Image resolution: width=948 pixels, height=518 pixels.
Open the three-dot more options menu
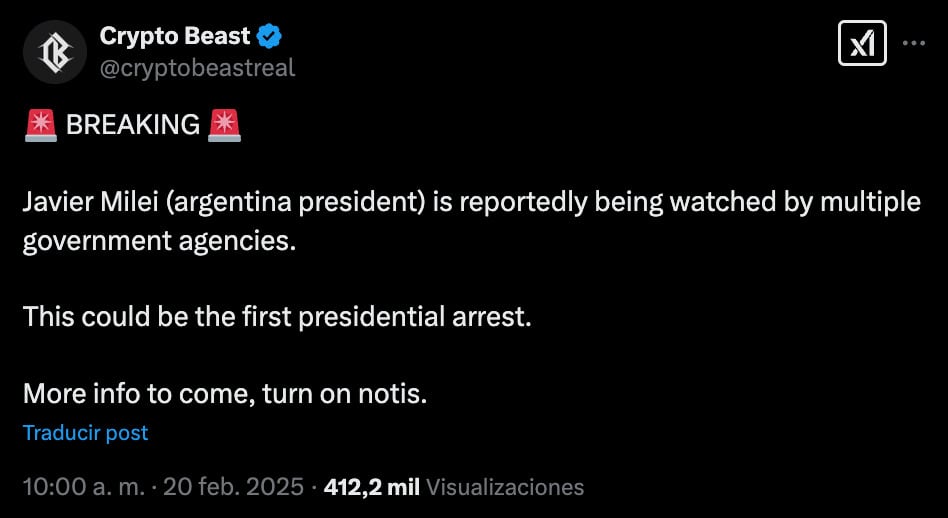(914, 43)
